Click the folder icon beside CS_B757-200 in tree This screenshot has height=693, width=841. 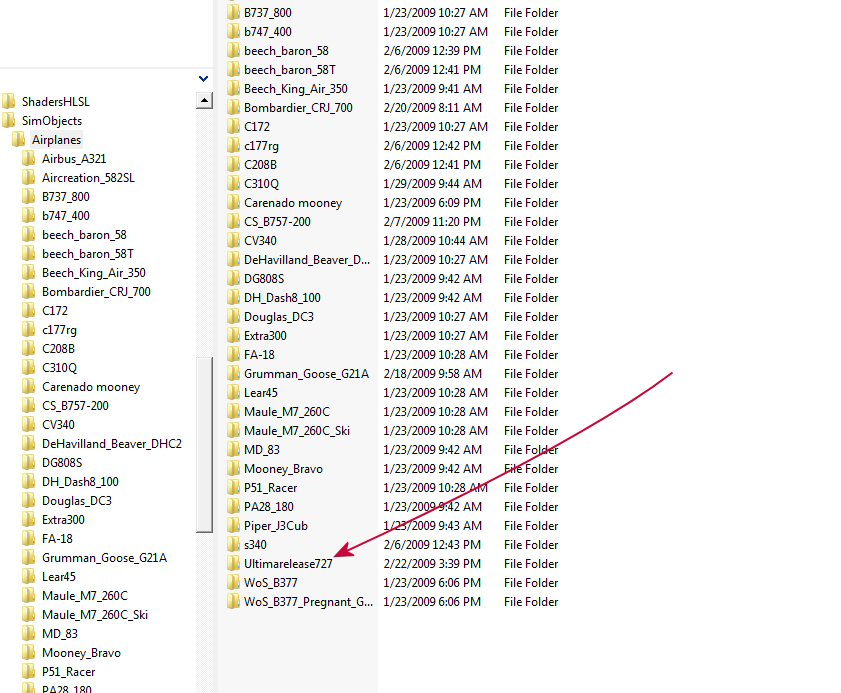29,405
